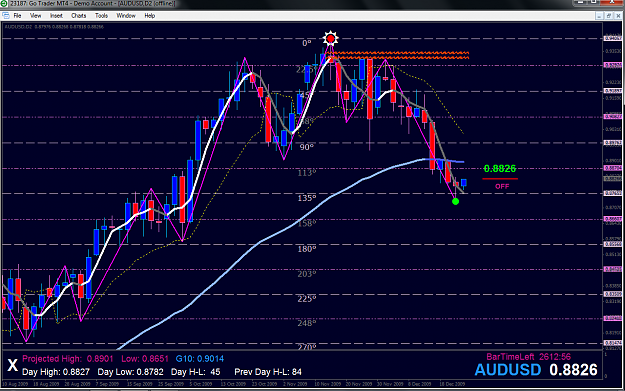Click the AUDUSD,D2 OHLC header text

[54, 27]
